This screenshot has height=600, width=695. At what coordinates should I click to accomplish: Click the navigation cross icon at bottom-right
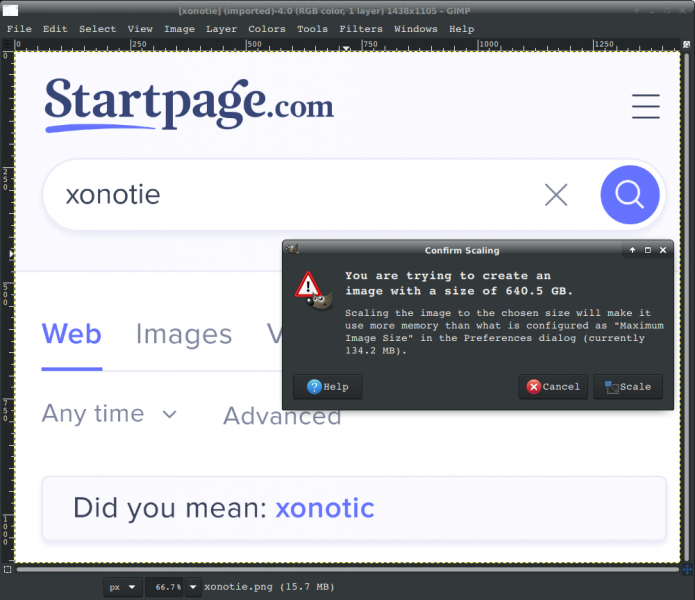pyautogui.click(x=687, y=569)
